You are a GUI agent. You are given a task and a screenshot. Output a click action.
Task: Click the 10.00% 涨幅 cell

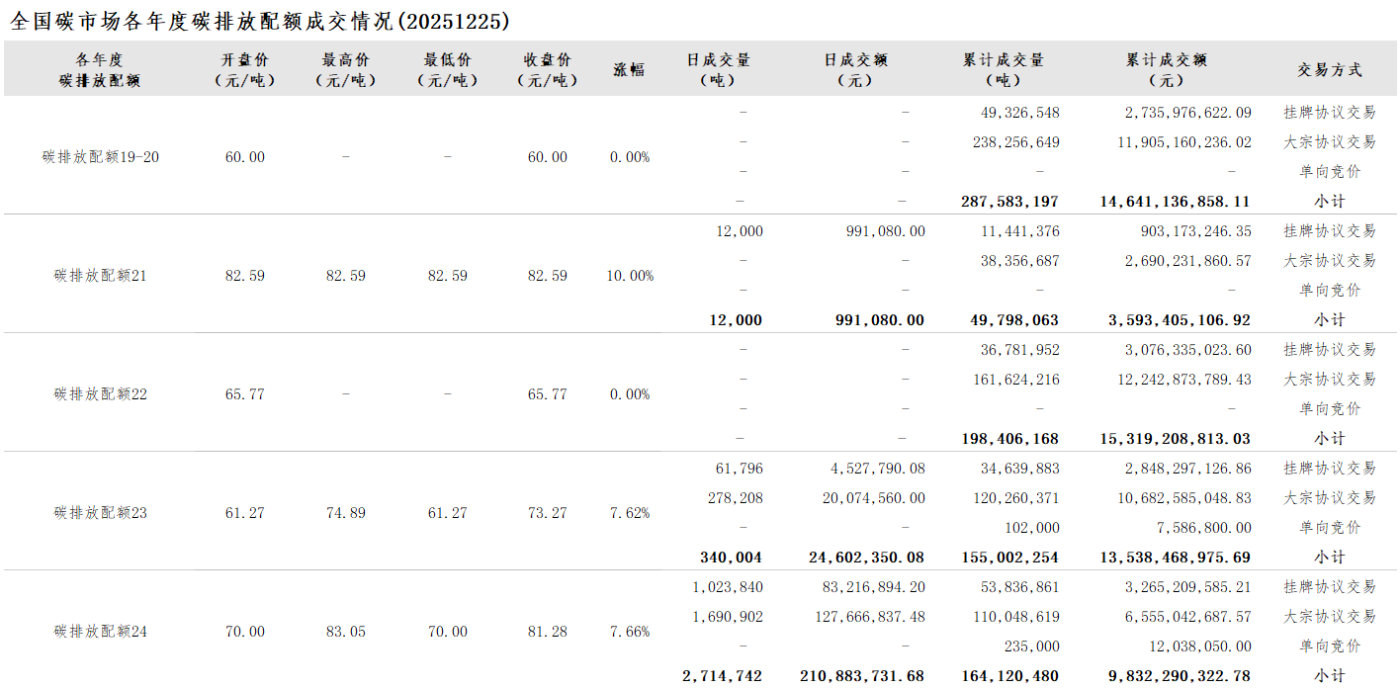(x=630, y=275)
